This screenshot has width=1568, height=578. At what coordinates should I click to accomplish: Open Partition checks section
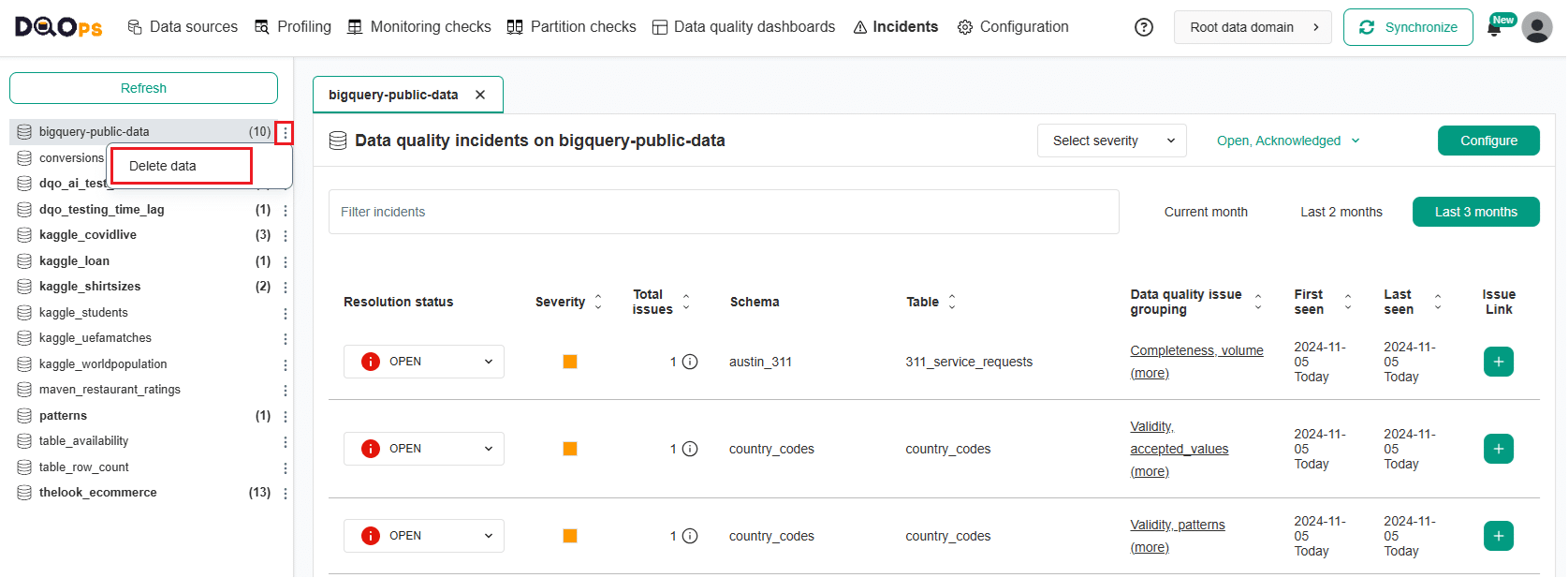571,27
